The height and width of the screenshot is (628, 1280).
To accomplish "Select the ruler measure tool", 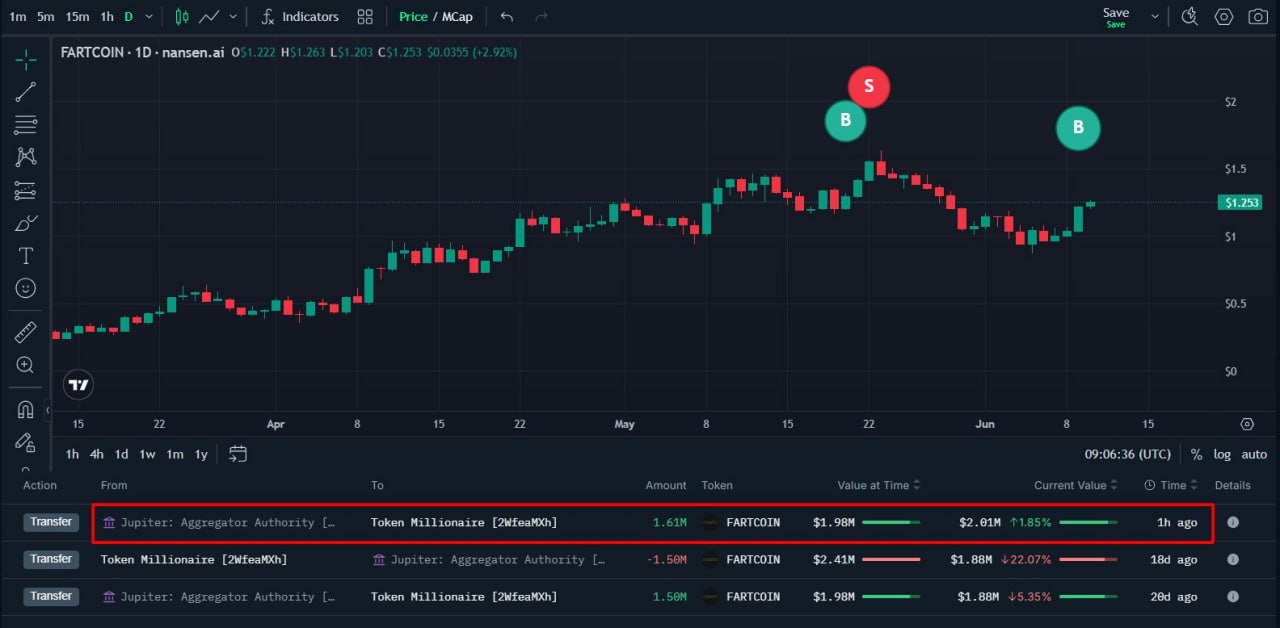I will (26, 332).
